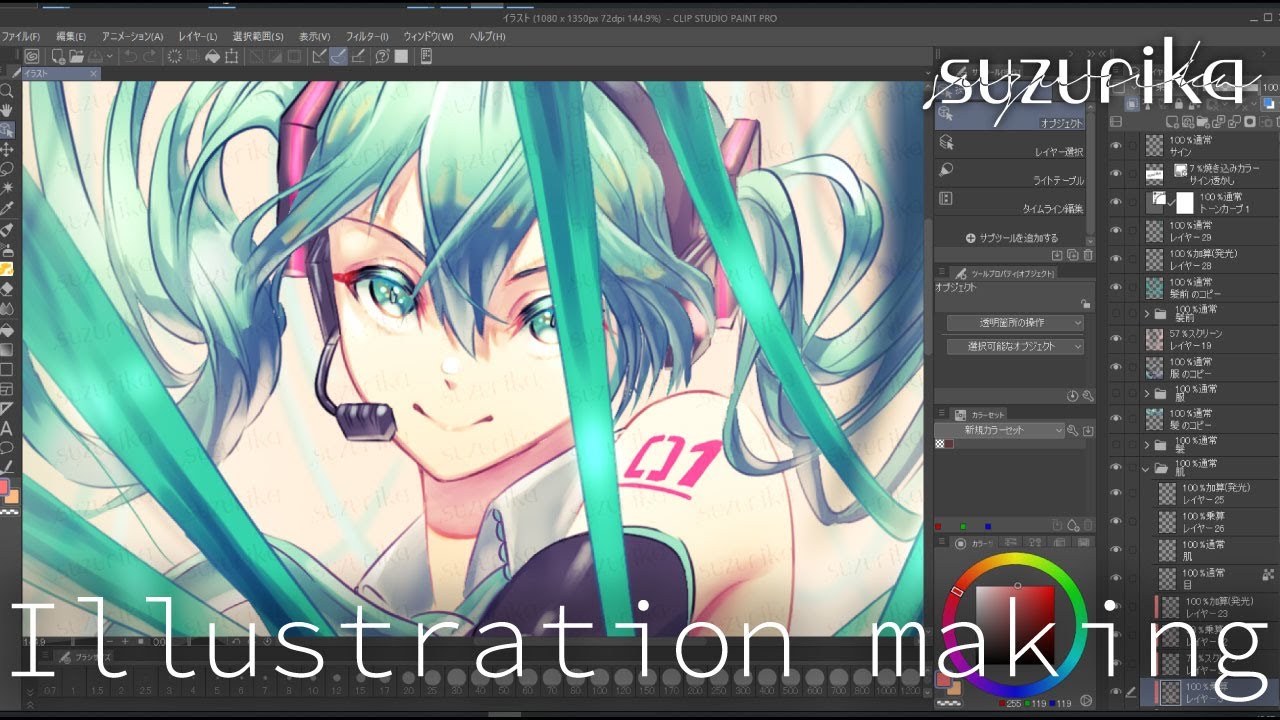Viewport: 1280px width, 720px height.
Task: Edit color set with wrench icon
Action: coord(1072,431)
